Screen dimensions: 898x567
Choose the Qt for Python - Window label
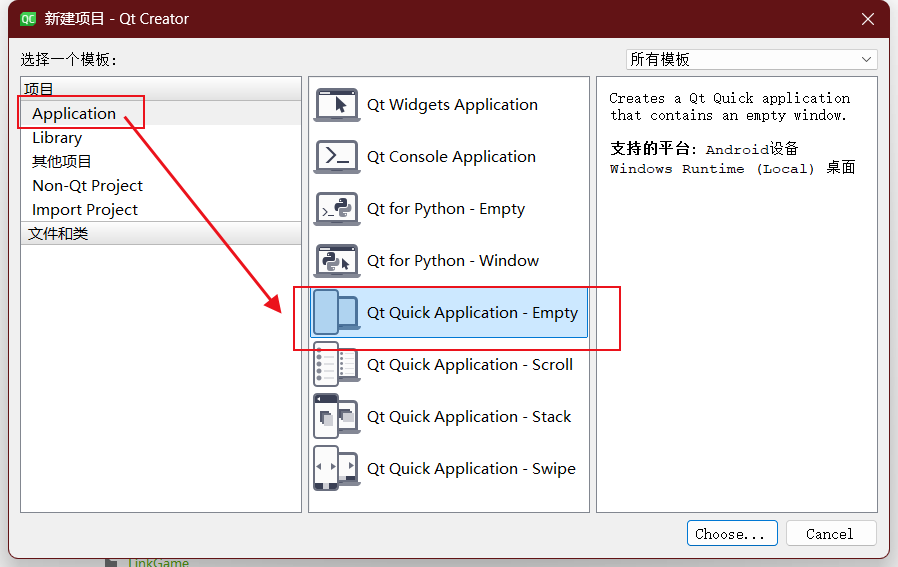click(x=452, y=261)
